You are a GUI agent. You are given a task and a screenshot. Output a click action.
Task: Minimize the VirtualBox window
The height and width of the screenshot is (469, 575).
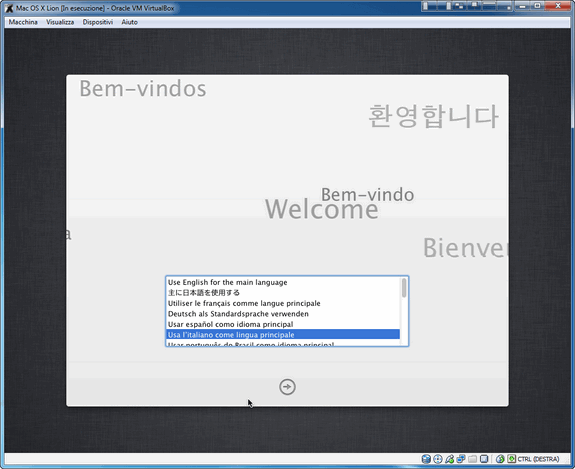tap(523, 6)
